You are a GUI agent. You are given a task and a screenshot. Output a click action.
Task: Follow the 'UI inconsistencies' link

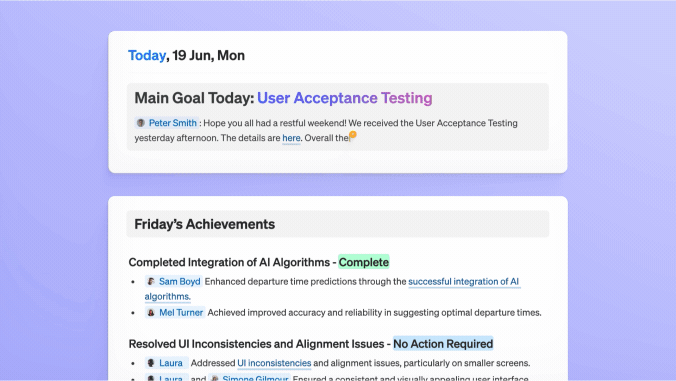pyautogui.click(x=274, y=363)
